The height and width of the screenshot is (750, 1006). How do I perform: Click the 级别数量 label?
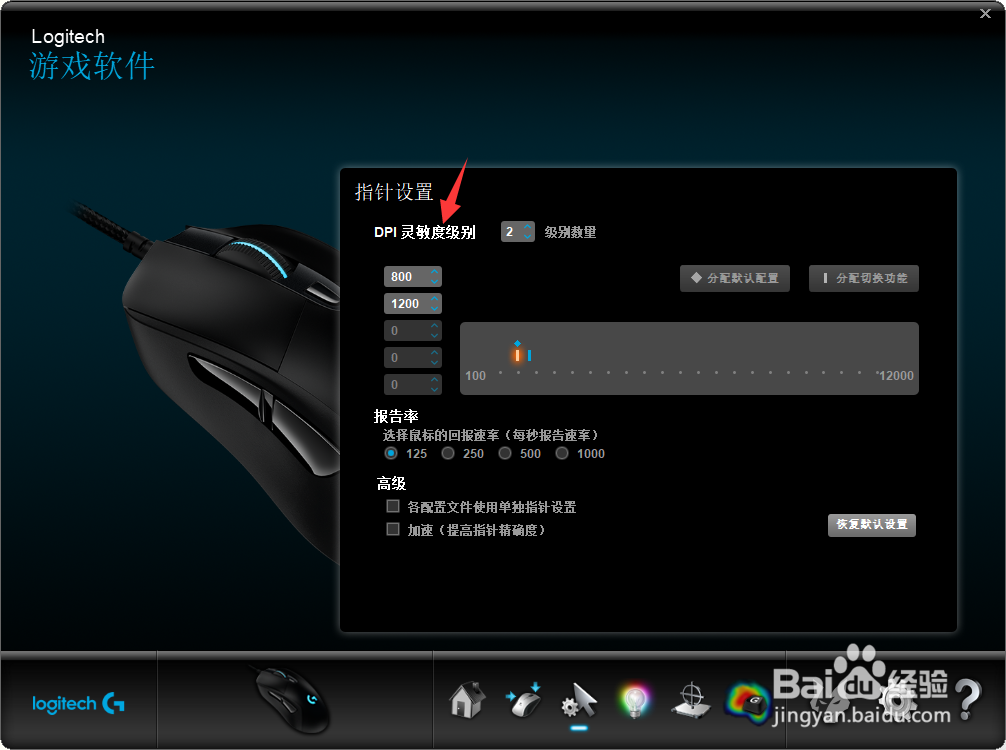pyautogui.click(x=570, y=232)
